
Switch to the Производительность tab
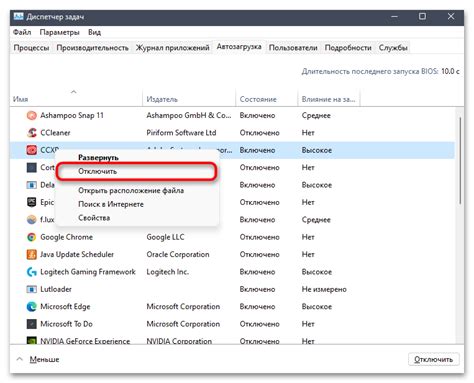(92, 48)
